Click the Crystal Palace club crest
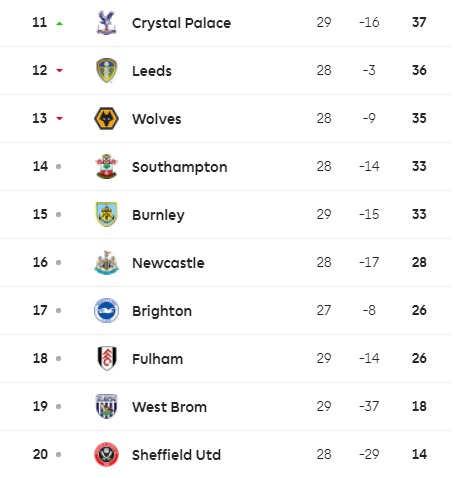Image resolution: width=469 pixels, height=478 pixels. coord(106,22)
